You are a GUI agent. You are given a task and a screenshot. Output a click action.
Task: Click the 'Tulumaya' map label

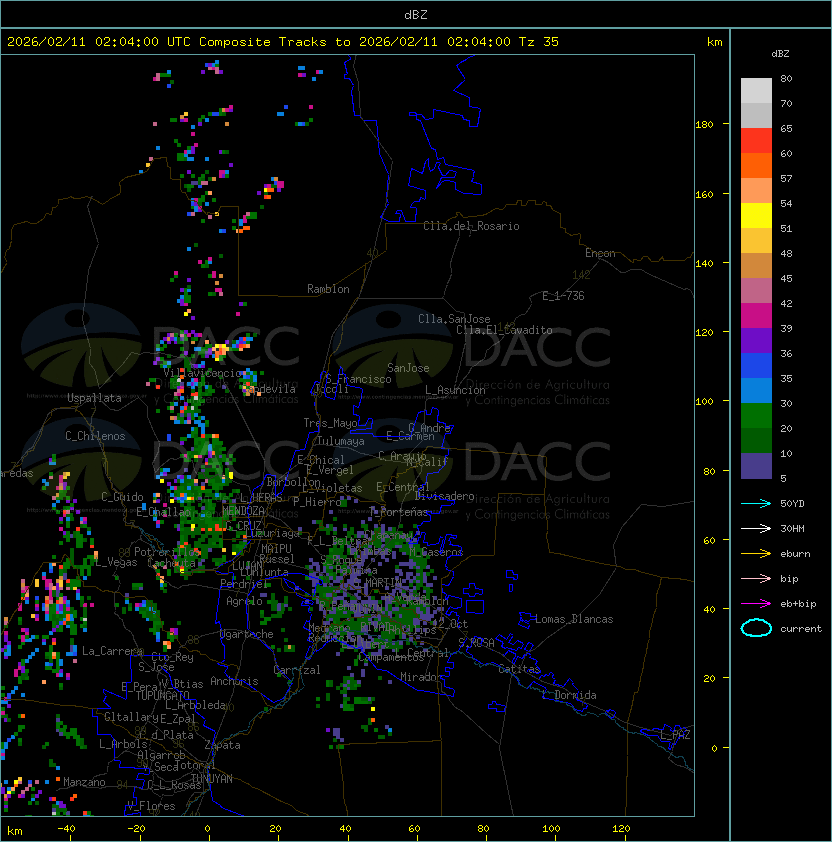(x=341, y=441)
